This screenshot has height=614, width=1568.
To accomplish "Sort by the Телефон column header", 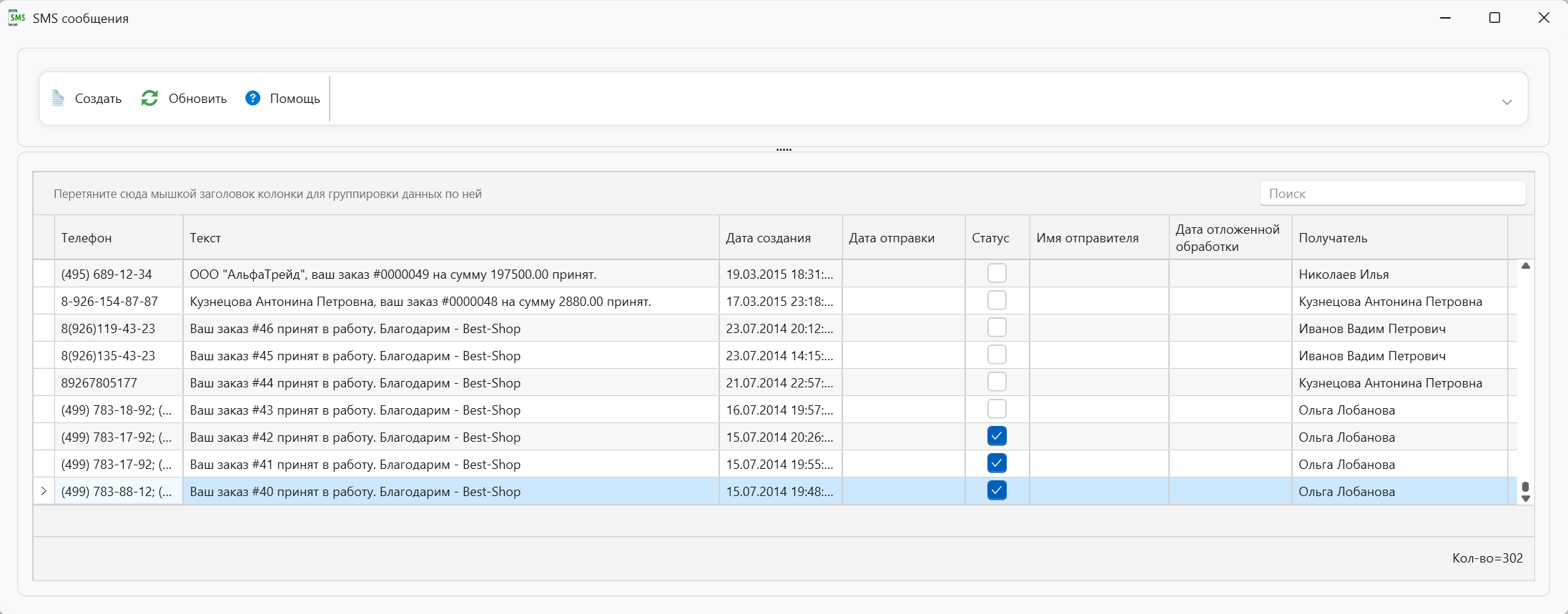I will [119, 237].
